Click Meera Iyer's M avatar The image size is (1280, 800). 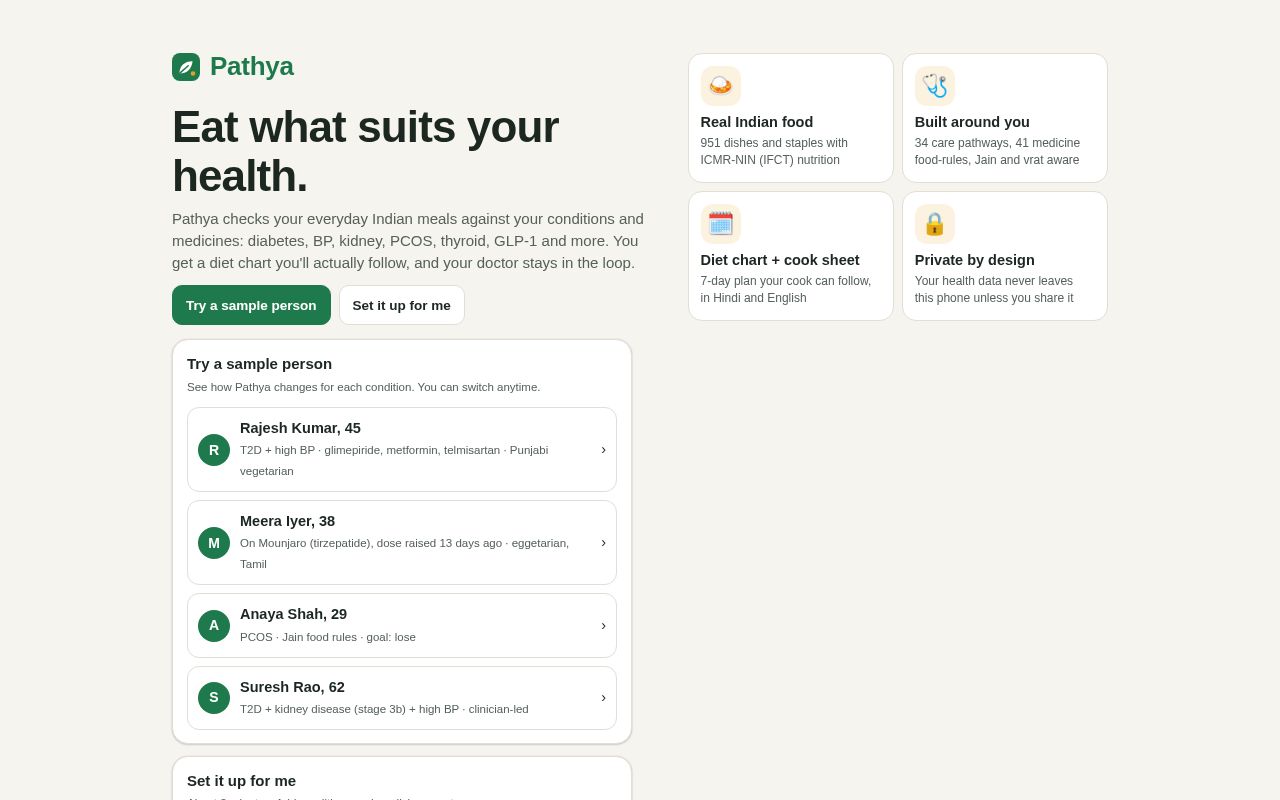point(214,543)
